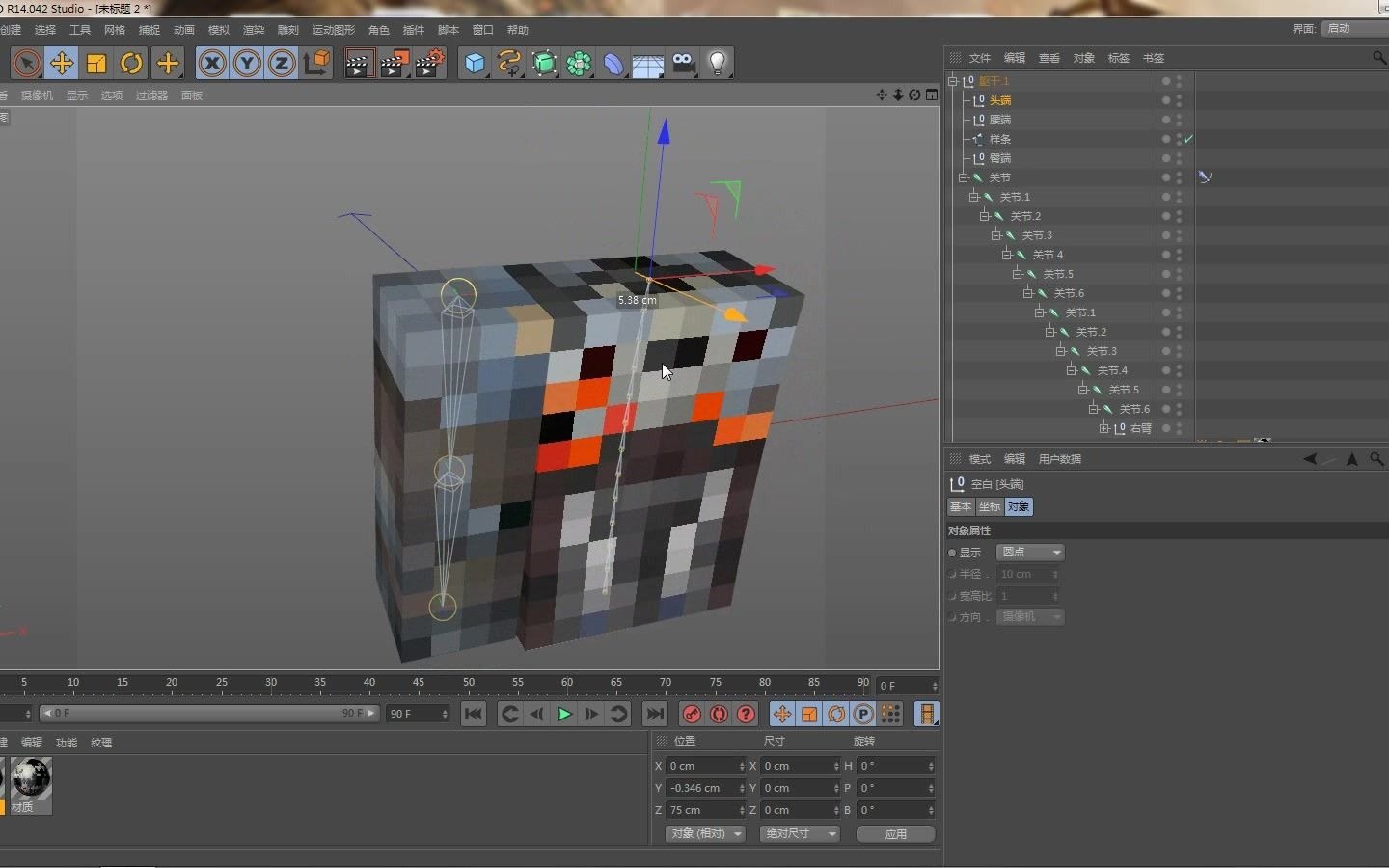Open the deformer blue capsule icon
The height and width of the screenshot is (868, 1389).
point(613,64)
